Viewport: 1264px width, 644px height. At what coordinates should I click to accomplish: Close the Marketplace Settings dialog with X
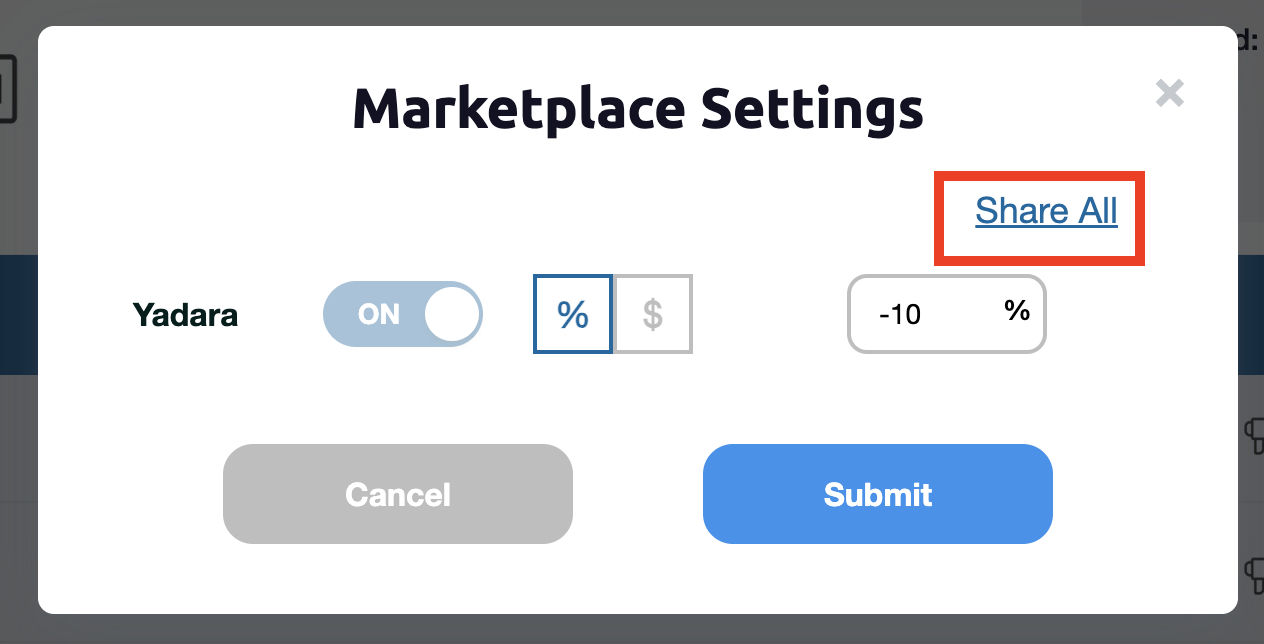1169,94
